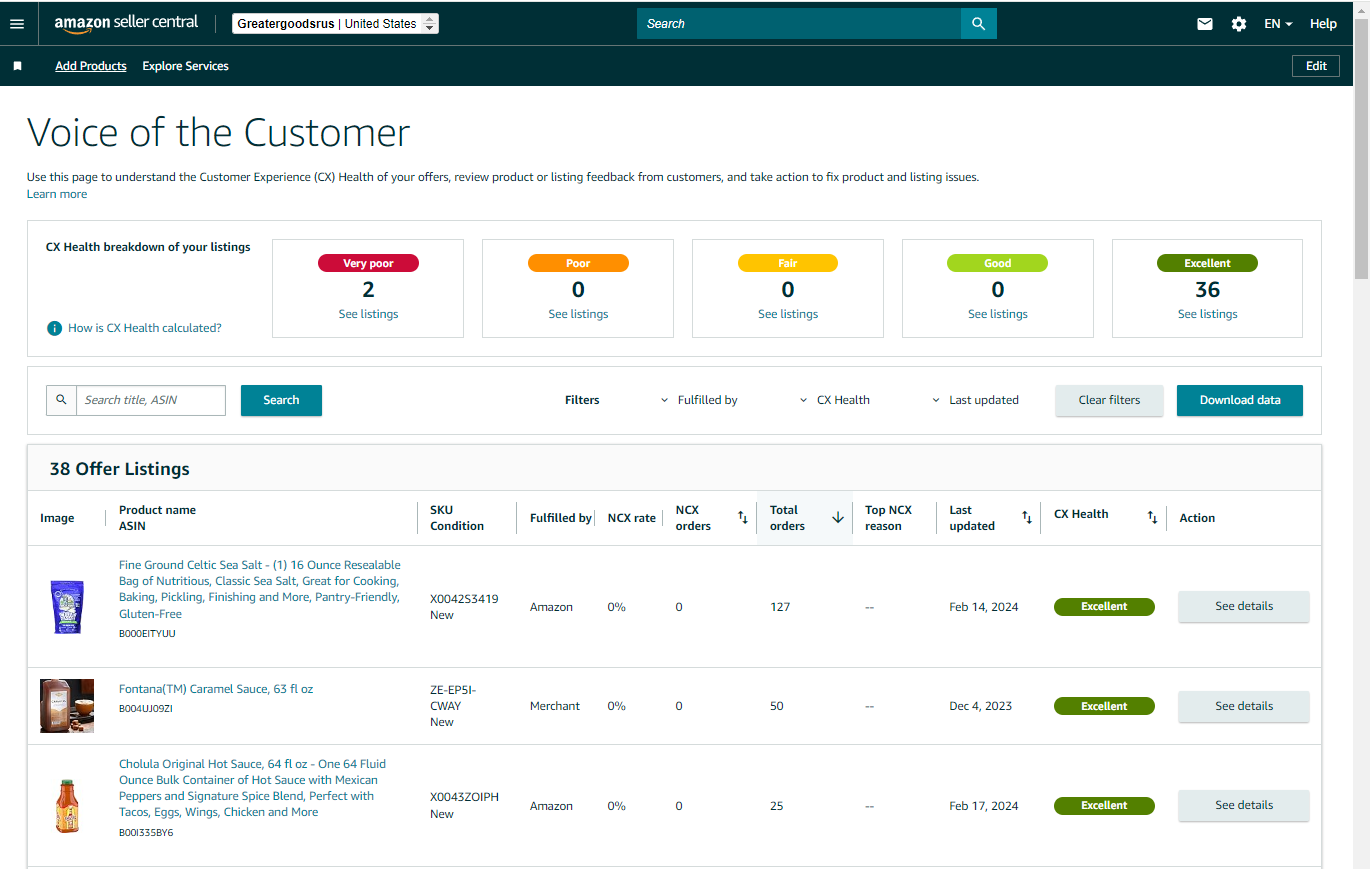Image resolution: width=1370 pixels, height=869 pixels.
Task: Click the Excellent badge in the Celtic Sea Salt row
Action: coord(1104,607)
